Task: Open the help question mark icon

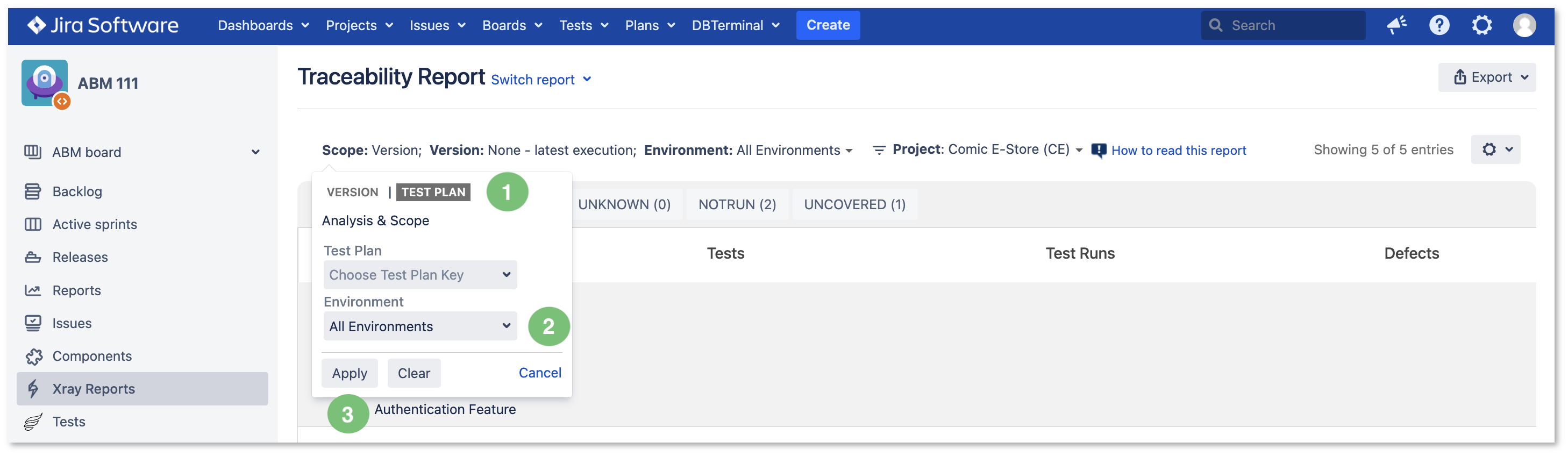Action: 1439,25
